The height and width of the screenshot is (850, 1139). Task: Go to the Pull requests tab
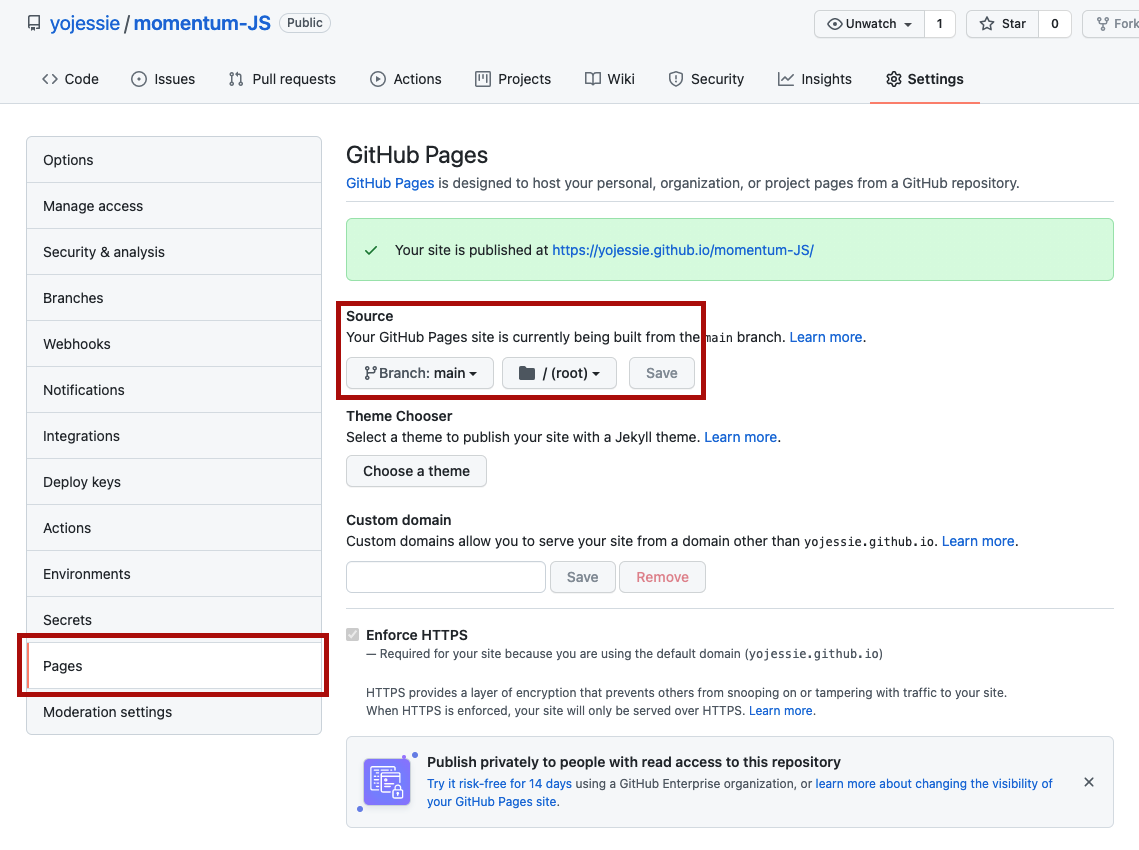pyautogui.click(x=282, y=79)
